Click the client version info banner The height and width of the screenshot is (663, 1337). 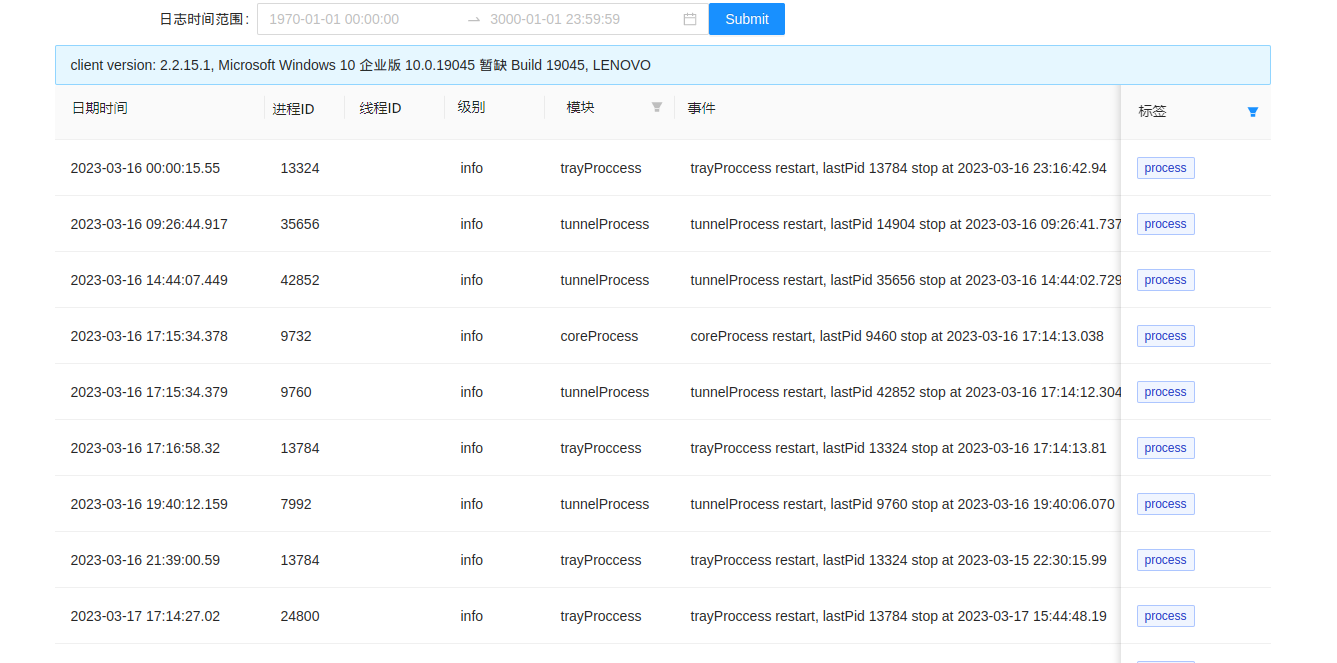pyautogui.click(x=662, y=65)
